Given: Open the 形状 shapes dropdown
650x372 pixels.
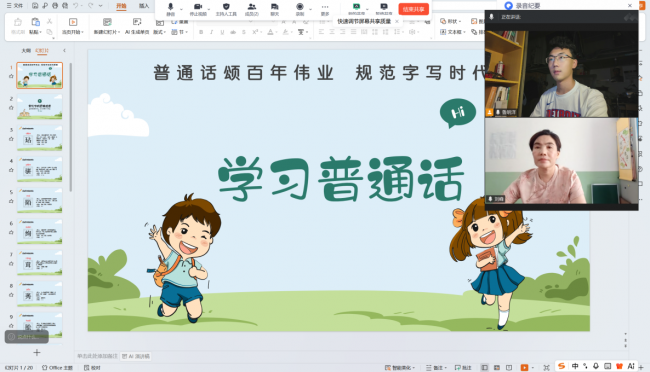Looking at the screenshot, I should (451, 21).
